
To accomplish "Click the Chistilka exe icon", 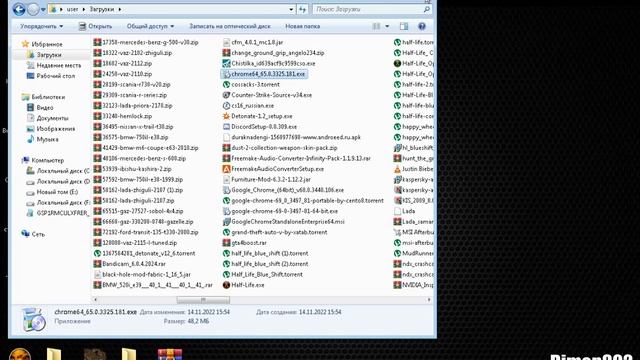I will [x=227, y=63].
